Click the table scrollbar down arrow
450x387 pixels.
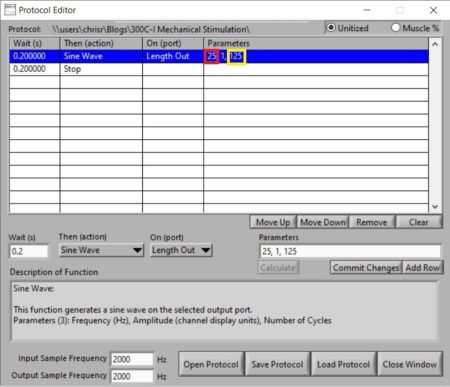pos(435,207)
